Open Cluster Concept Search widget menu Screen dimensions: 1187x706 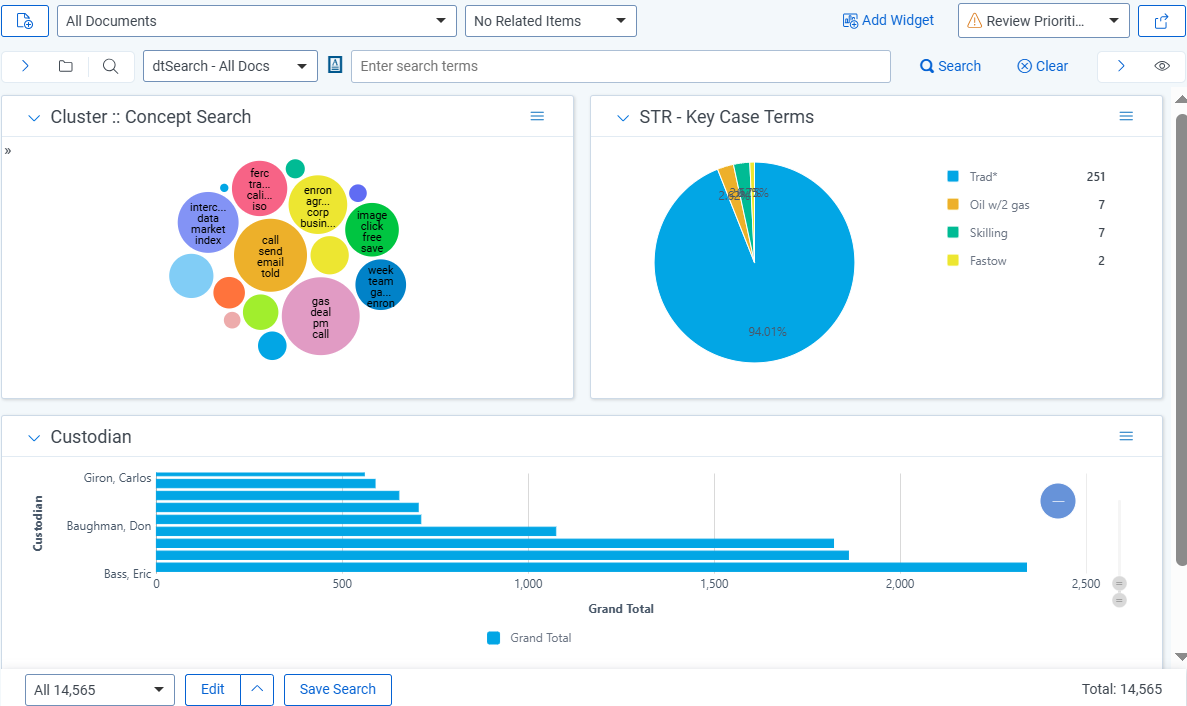(x=537, y=116)
